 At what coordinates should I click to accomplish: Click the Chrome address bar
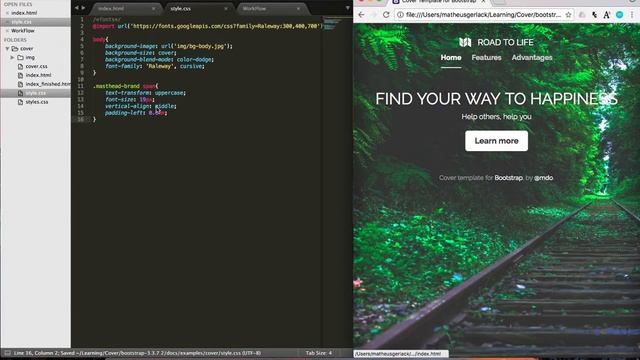(484, 15)
